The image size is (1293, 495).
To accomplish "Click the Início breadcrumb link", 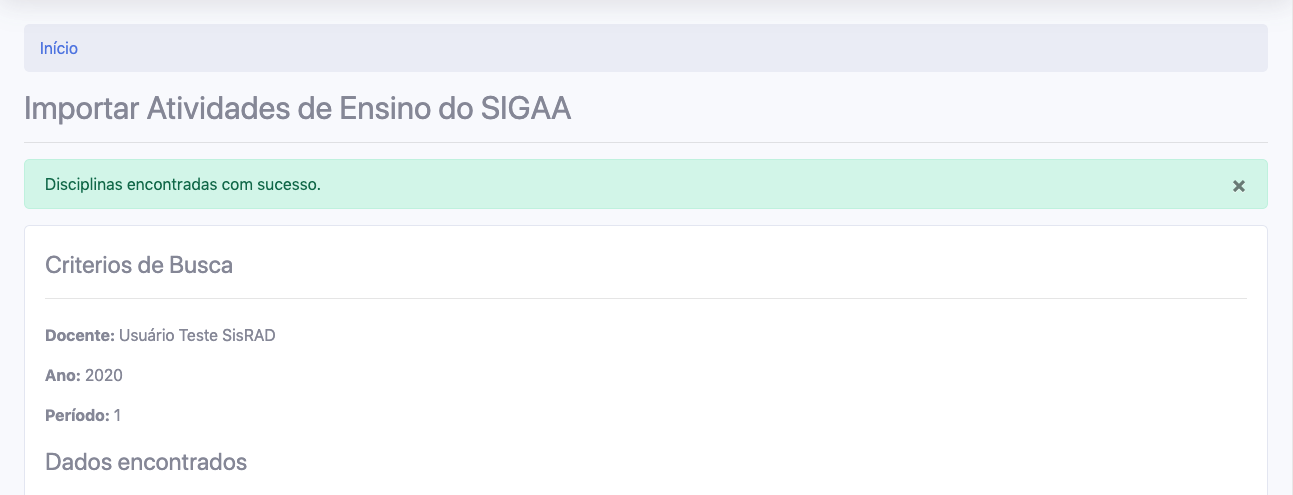I will [x=59, y=48].
